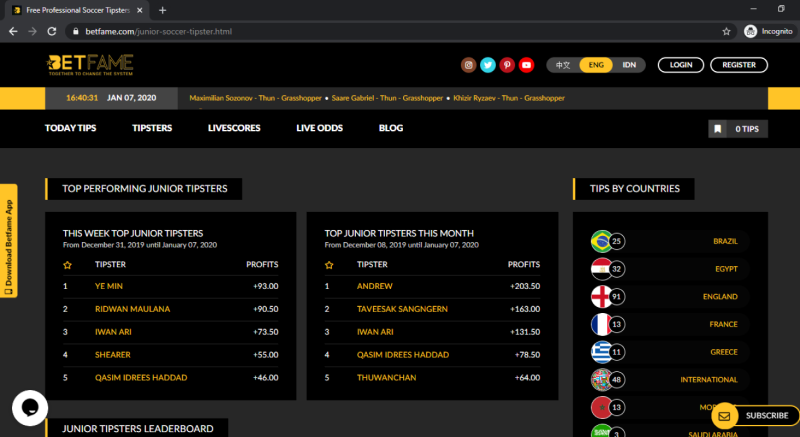
Task: Select the Free Professional Soccer Tipsters tab
Action: pyautogui.click(x=78, y=10)
